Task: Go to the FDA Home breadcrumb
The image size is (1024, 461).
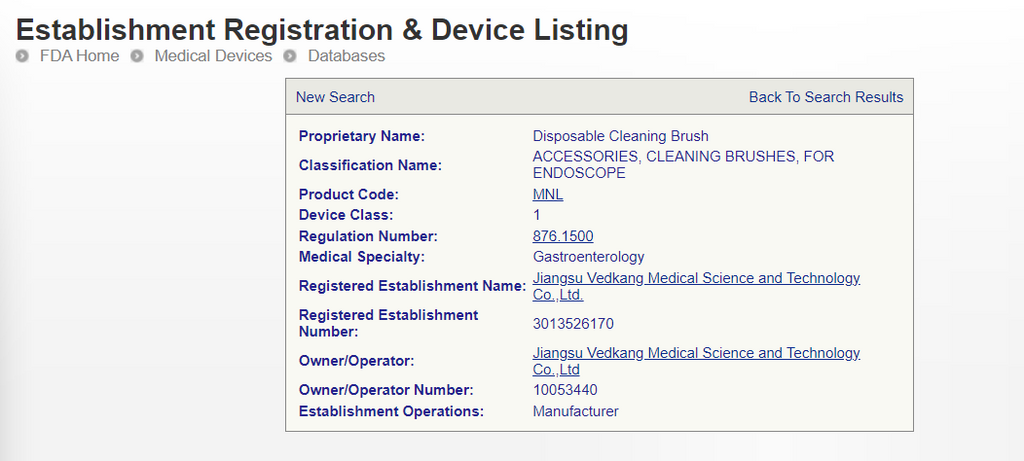Action: pos(79,56)
